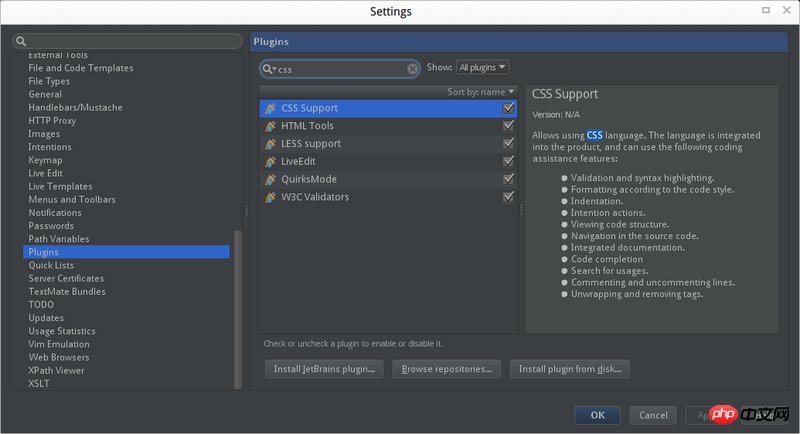
Task: Click the Cancel button
Action: [653, 415]
